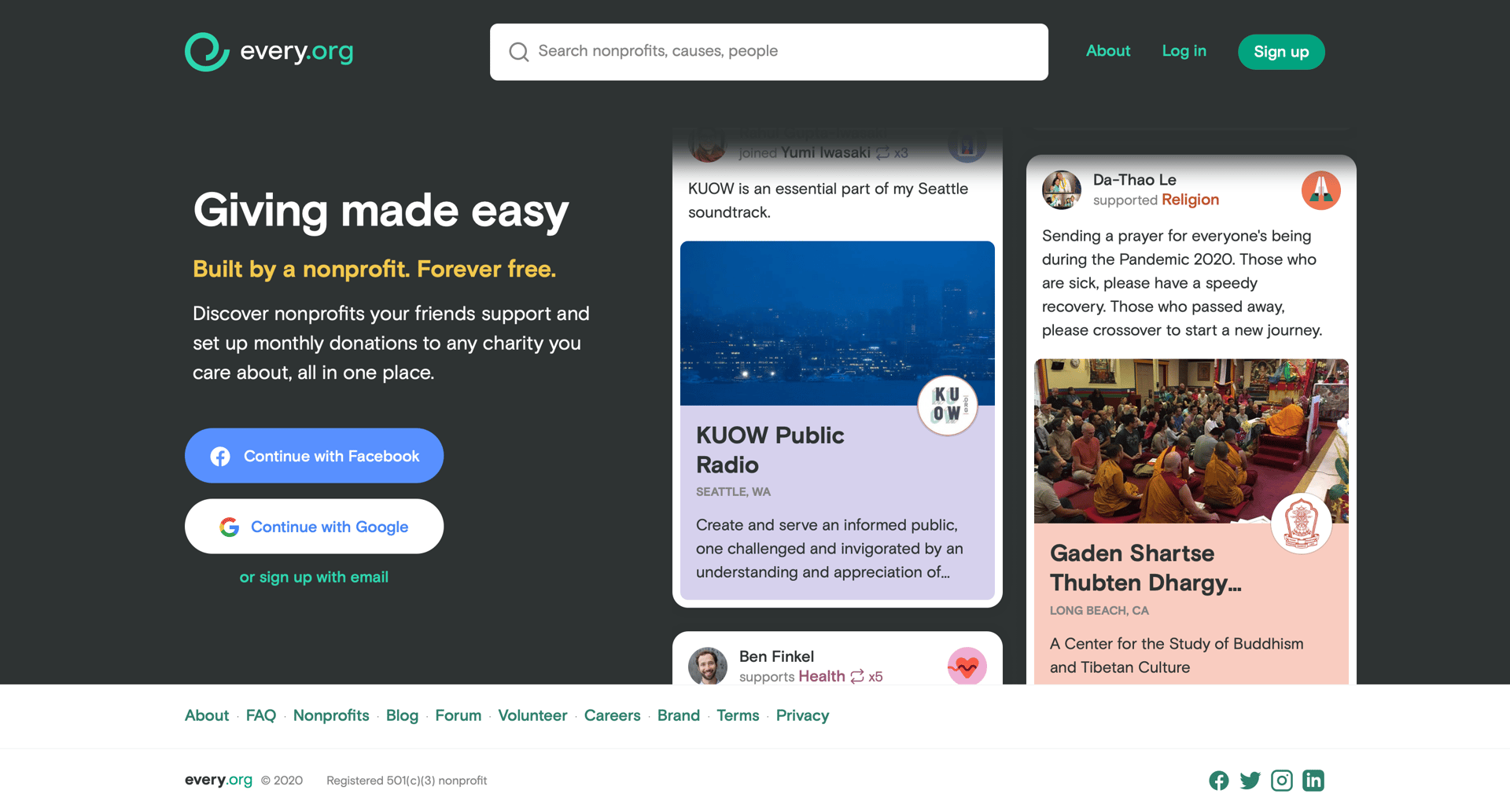Open LinkedIn page from footer icon
The image size is (1510, 812).
click(x=1313, y=781)
